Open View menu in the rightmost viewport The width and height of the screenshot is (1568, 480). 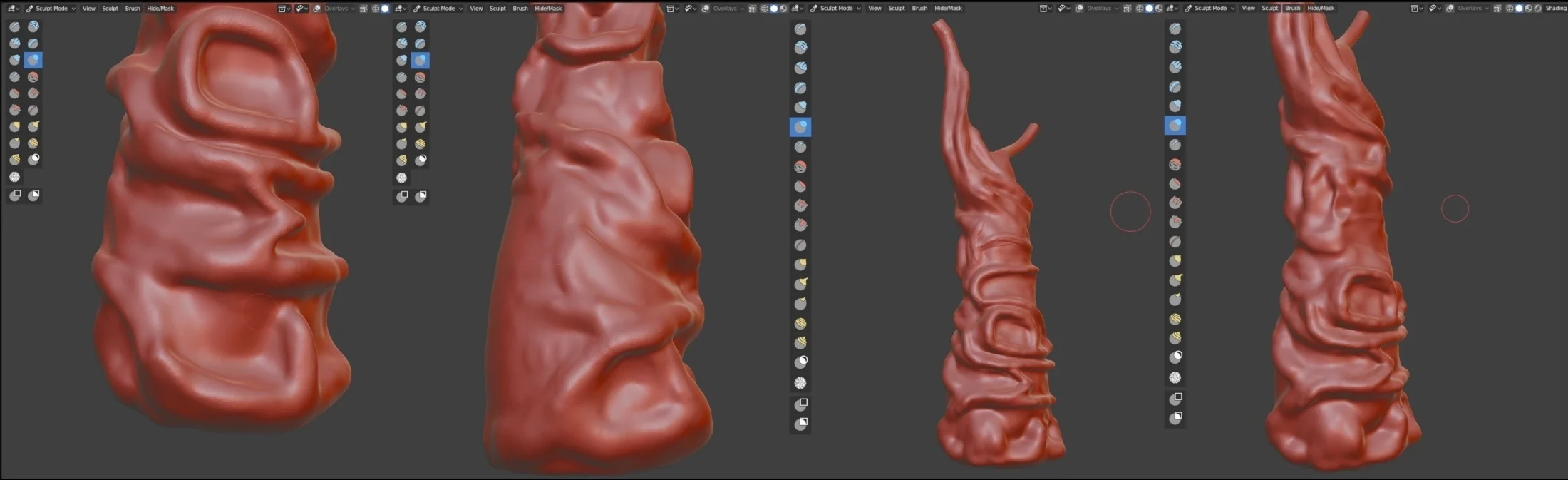click(1248, 9)
